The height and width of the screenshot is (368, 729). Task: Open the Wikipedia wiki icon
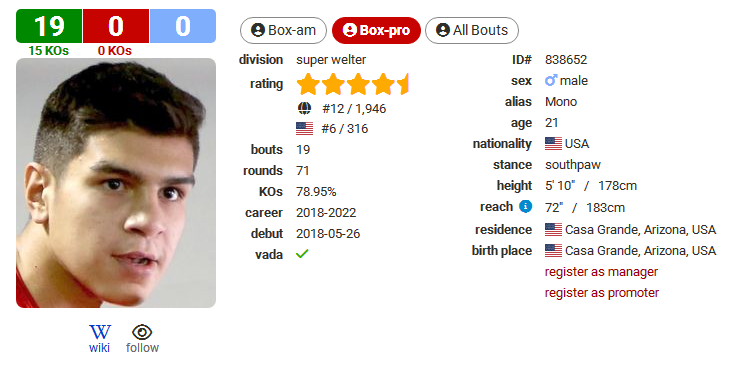point(99,332)
